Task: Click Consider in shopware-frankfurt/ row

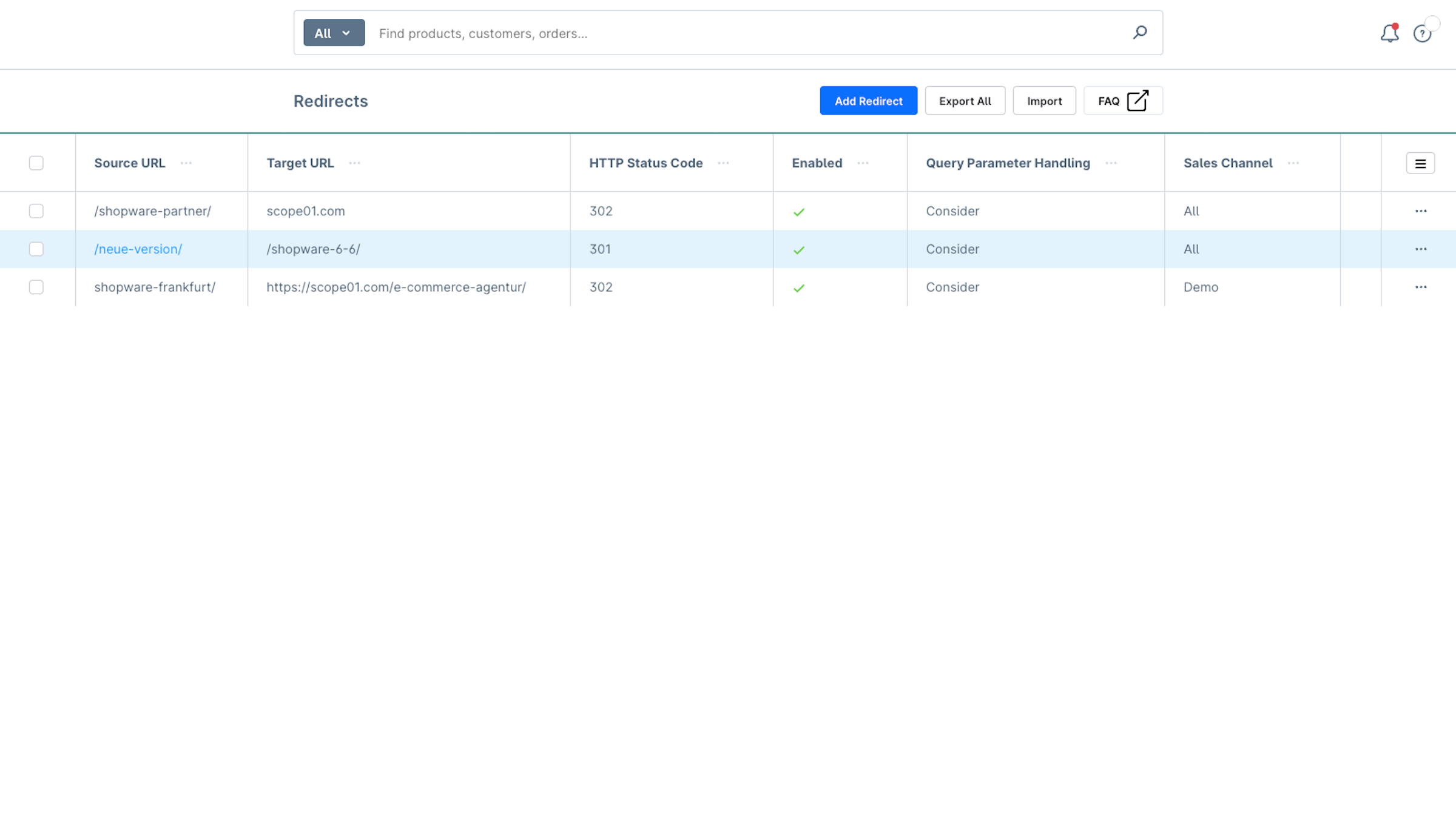Action: coord(952,287)
